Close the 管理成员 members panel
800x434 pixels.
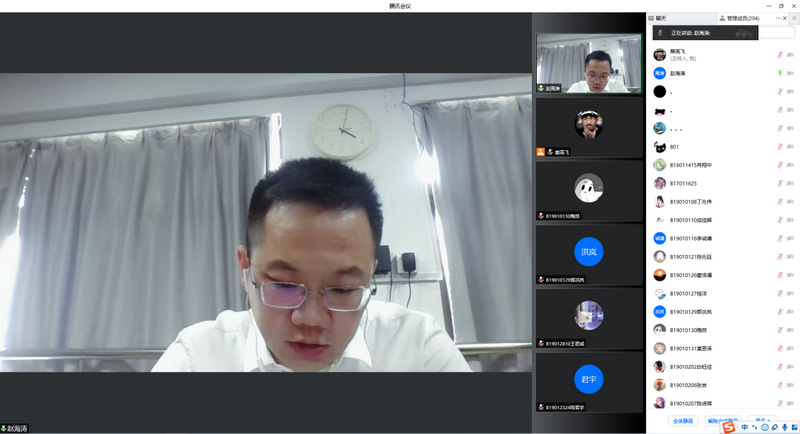pyautogui.click(x=786, y=18)
